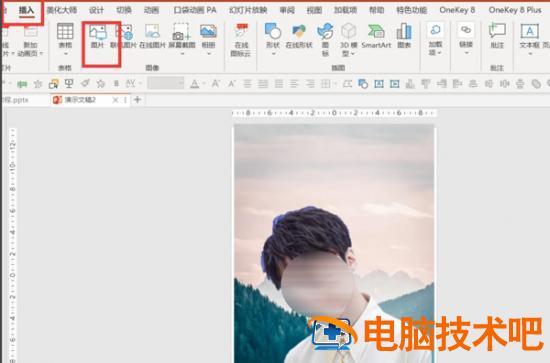Select the portrait picture on the slide
550x363 pixels.
pyautogui.click(x=334, y=243)
